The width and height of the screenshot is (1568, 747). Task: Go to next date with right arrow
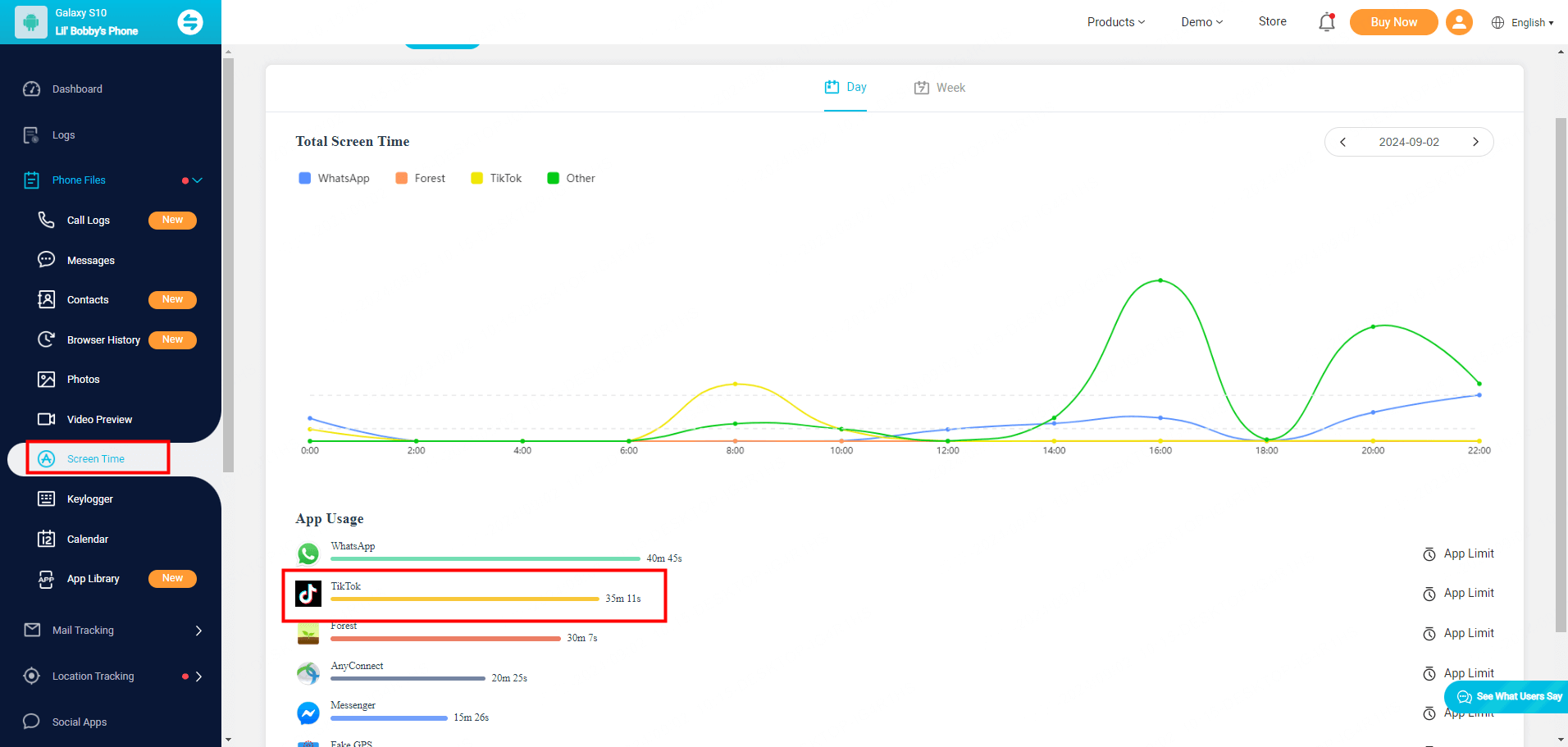click(x=1475, y=142)
